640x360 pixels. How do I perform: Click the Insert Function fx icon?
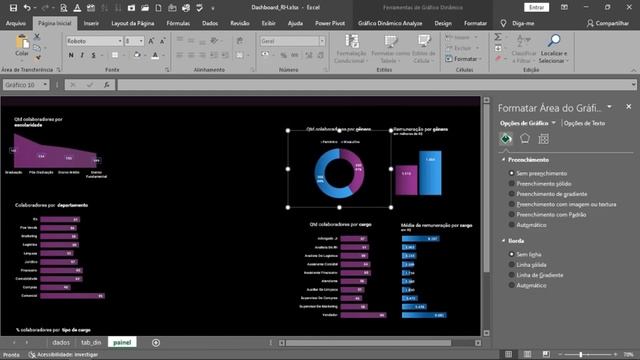click(107, 85)
